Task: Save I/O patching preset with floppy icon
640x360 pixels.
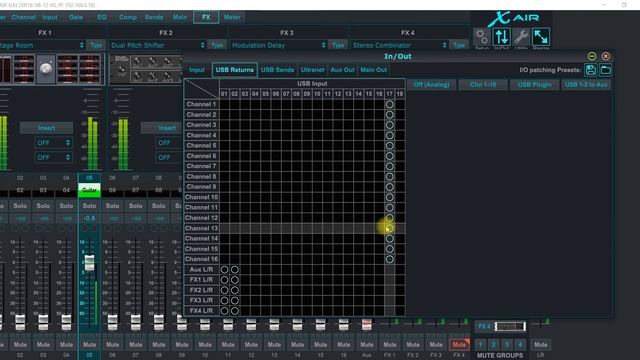Action: point(590,70)
